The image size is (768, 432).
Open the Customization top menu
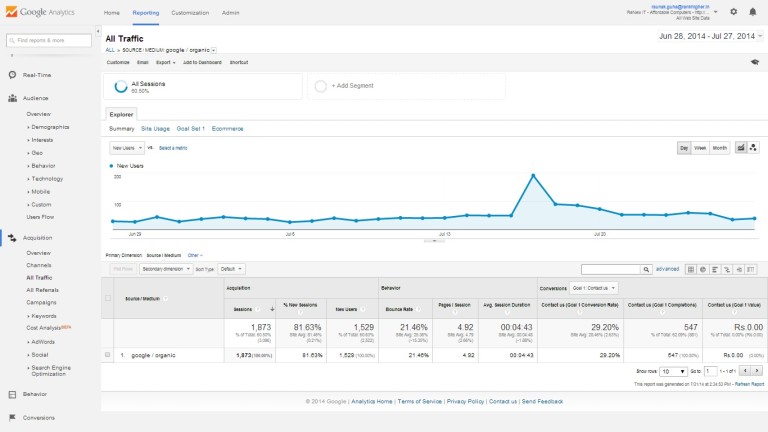point(190,13)
